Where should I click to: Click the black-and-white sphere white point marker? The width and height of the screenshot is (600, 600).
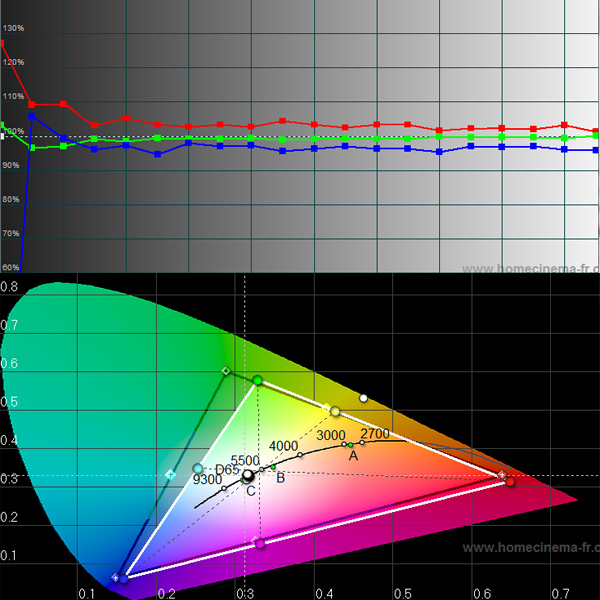click(x=248, y=476)
